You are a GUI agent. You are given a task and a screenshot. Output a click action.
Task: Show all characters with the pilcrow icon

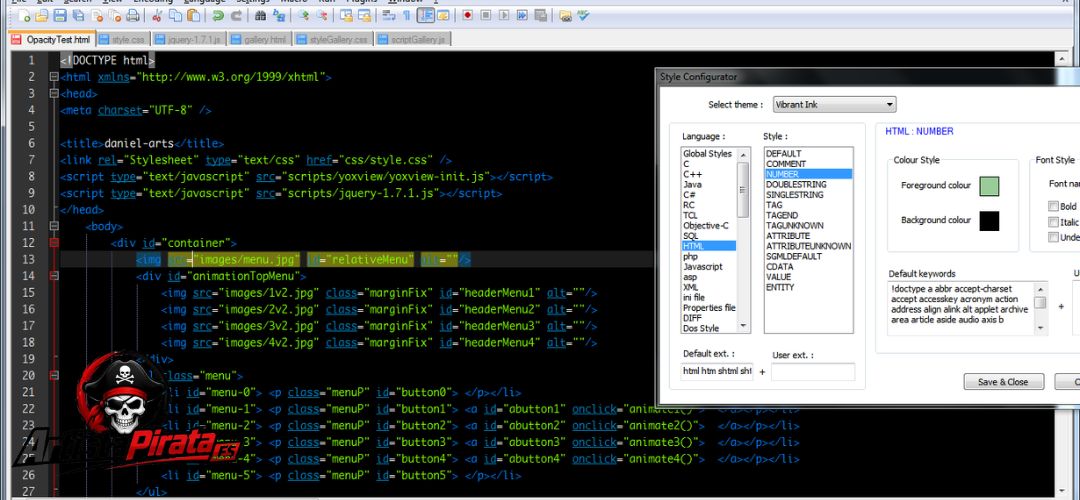click(x=406, y=15)
